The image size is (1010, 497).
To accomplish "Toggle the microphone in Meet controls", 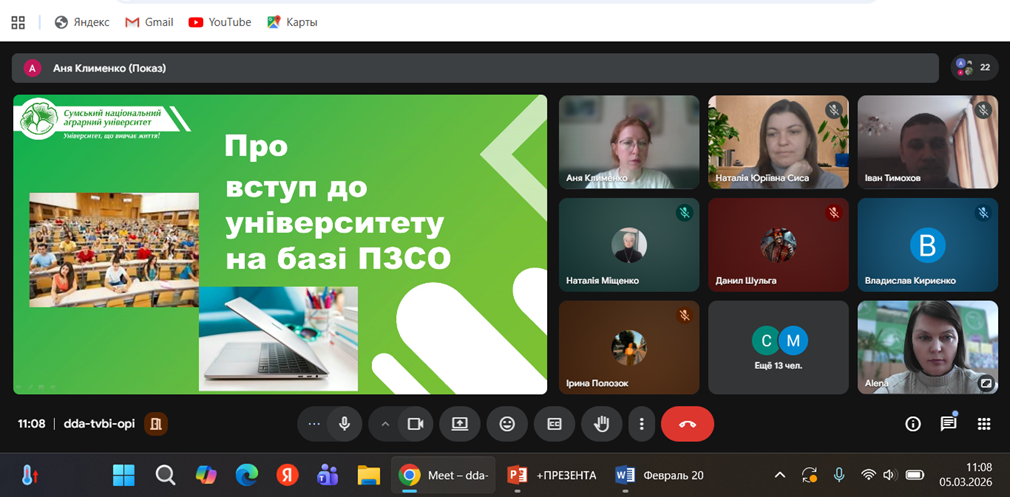I will 344,424.
